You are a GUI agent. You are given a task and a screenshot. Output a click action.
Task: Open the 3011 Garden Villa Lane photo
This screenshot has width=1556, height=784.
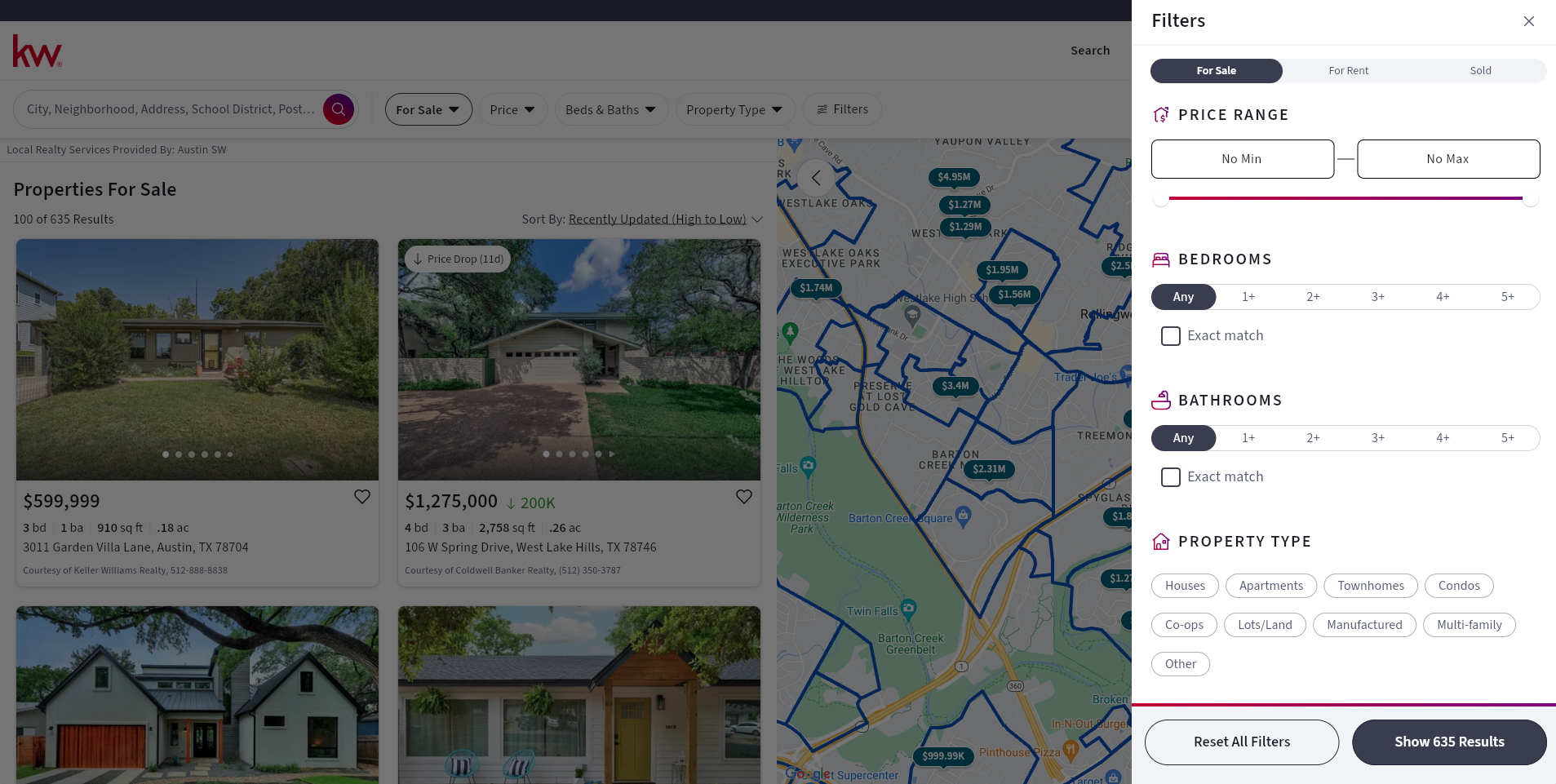pos(197,360)
